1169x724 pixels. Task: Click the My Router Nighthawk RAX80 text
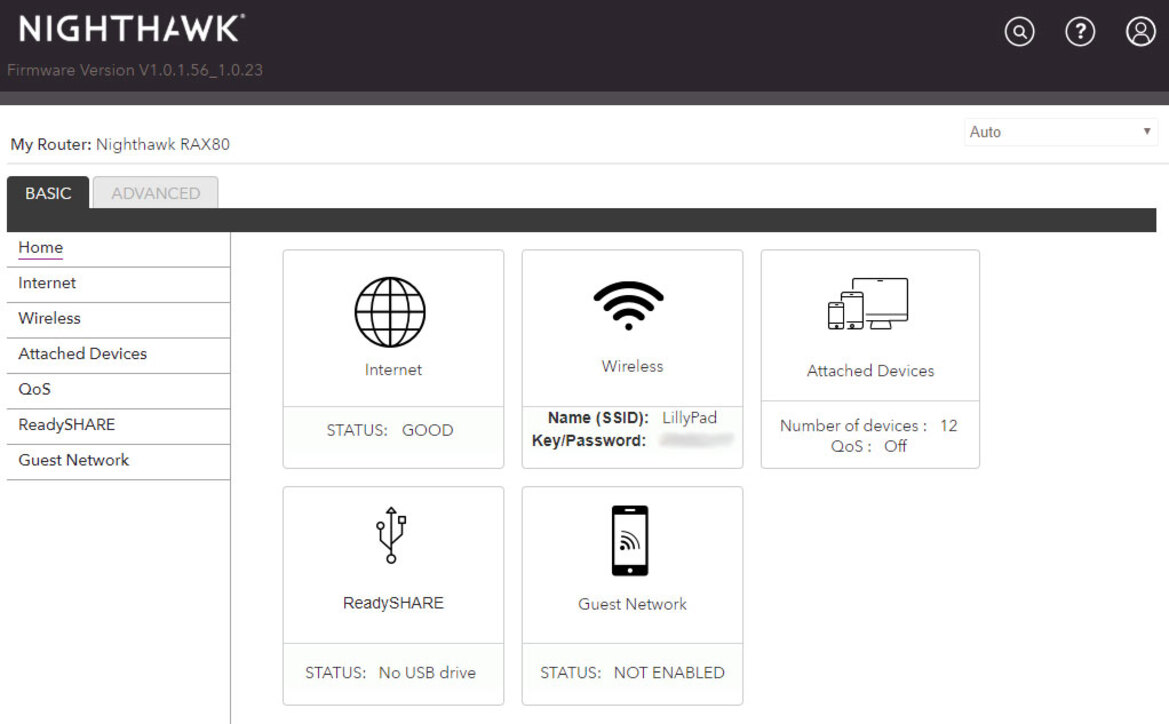(120, 145)
